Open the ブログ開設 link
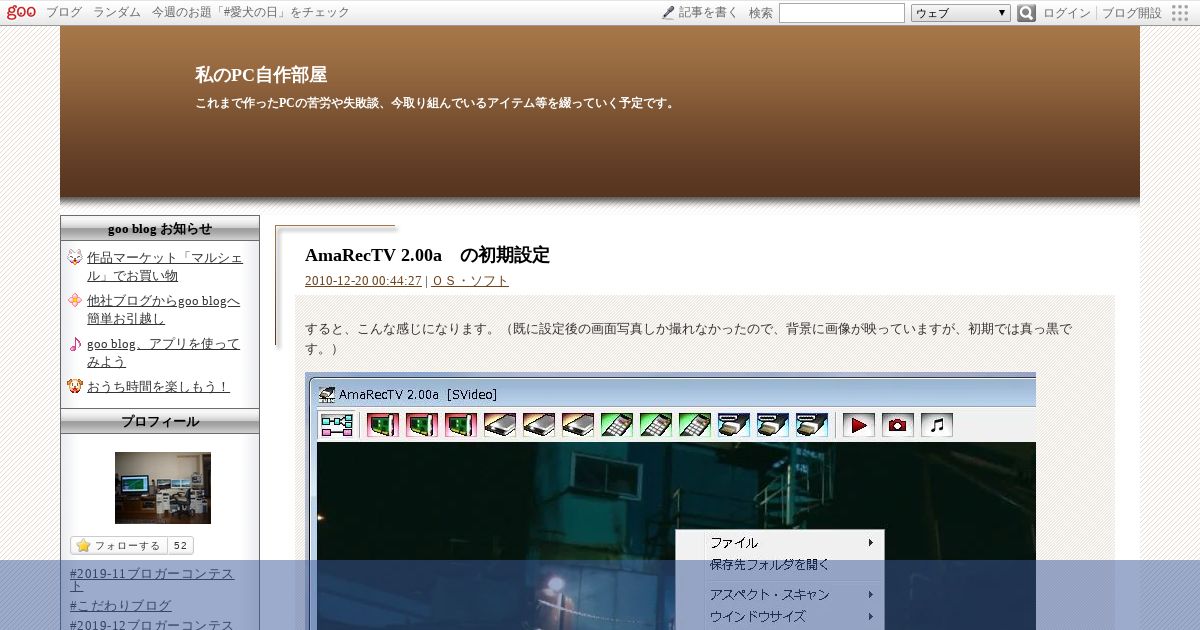Screen dimensions: 1200x630 click(1132, 13)
